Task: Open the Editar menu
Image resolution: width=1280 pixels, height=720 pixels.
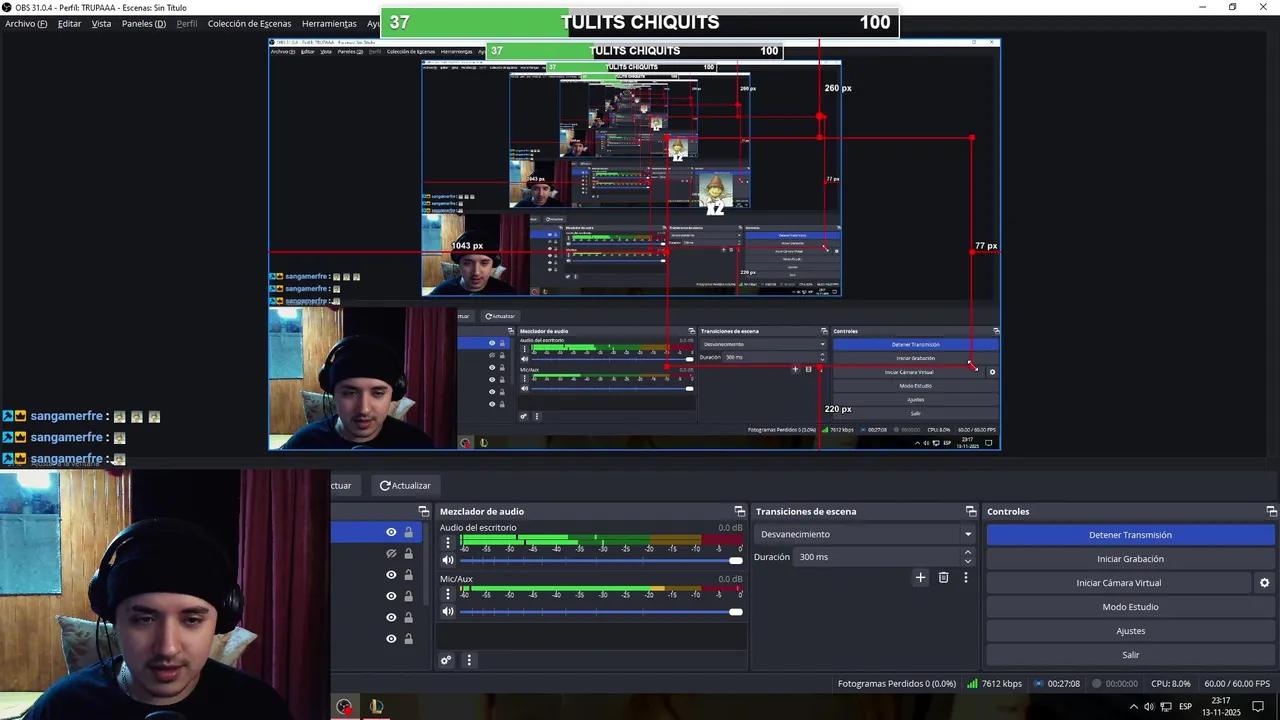Action: (69, 23)
